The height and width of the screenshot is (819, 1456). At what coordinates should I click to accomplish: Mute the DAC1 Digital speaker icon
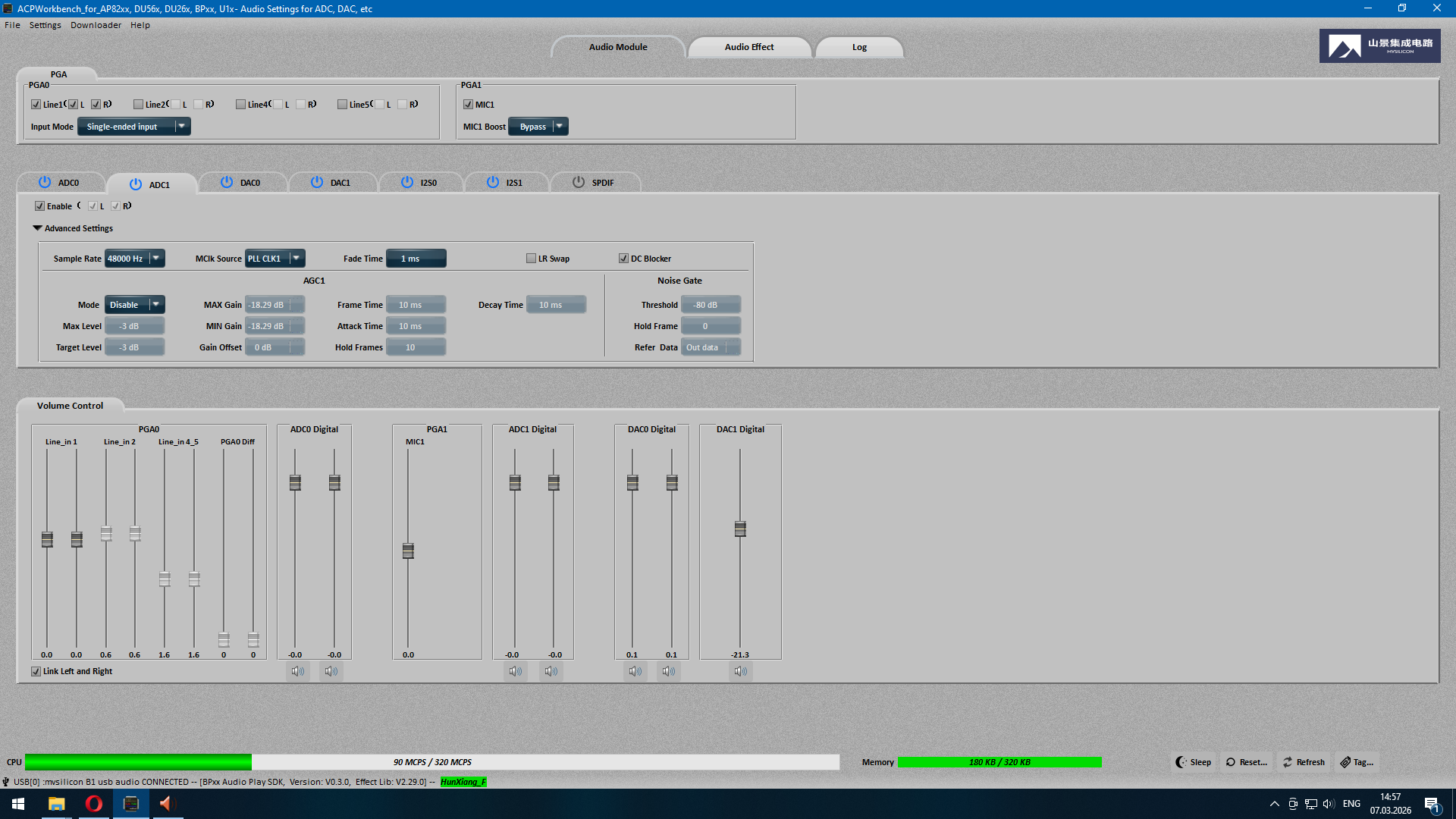click(740, 671)
